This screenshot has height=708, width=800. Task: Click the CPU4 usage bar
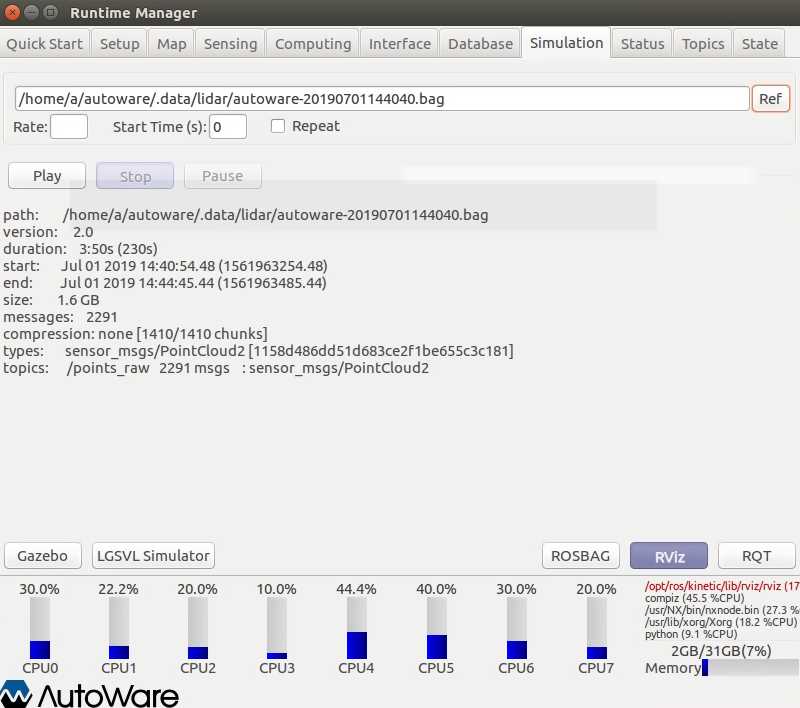point(357,628)
